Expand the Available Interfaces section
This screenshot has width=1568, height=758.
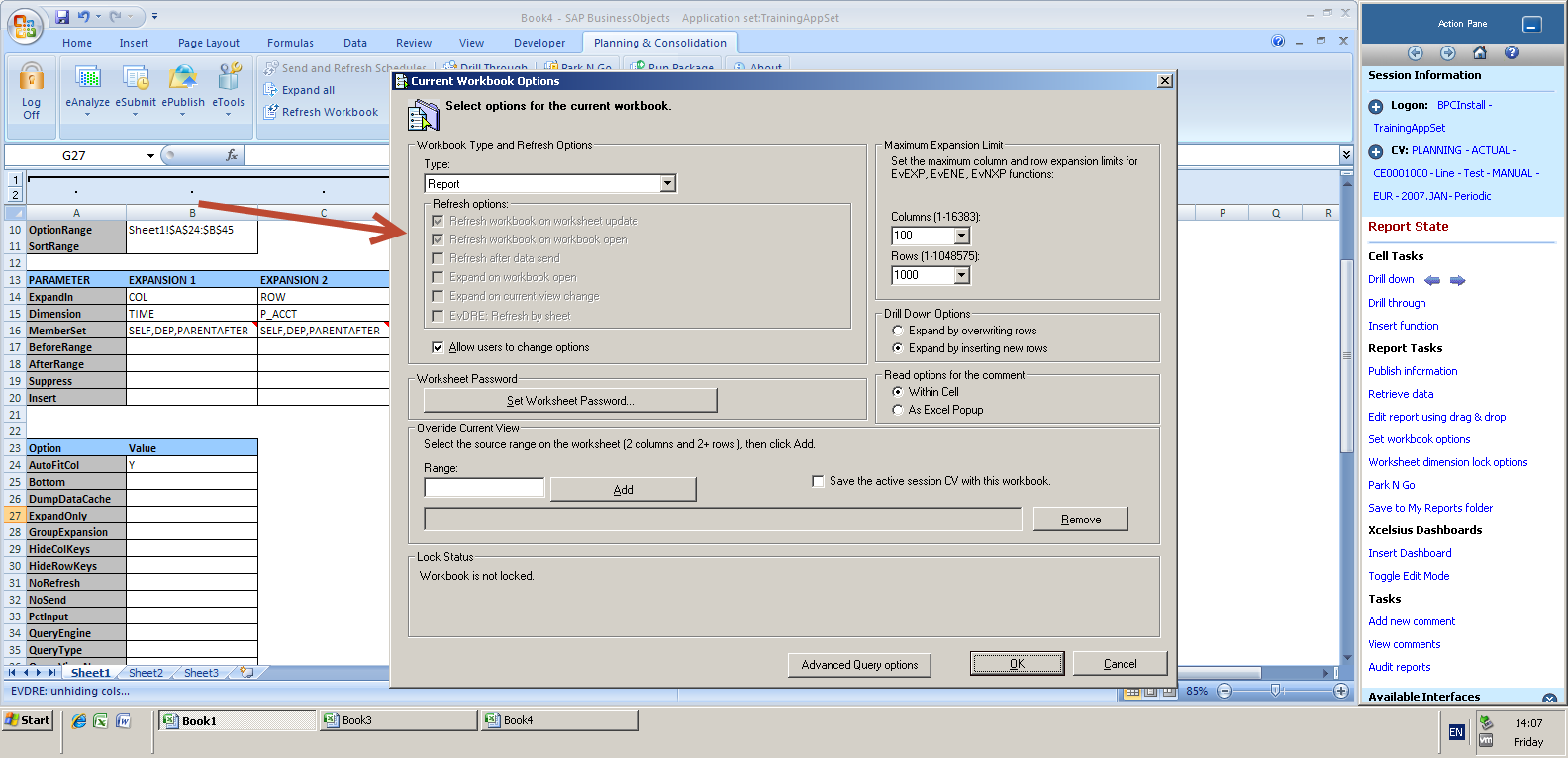pos(1549,698)
